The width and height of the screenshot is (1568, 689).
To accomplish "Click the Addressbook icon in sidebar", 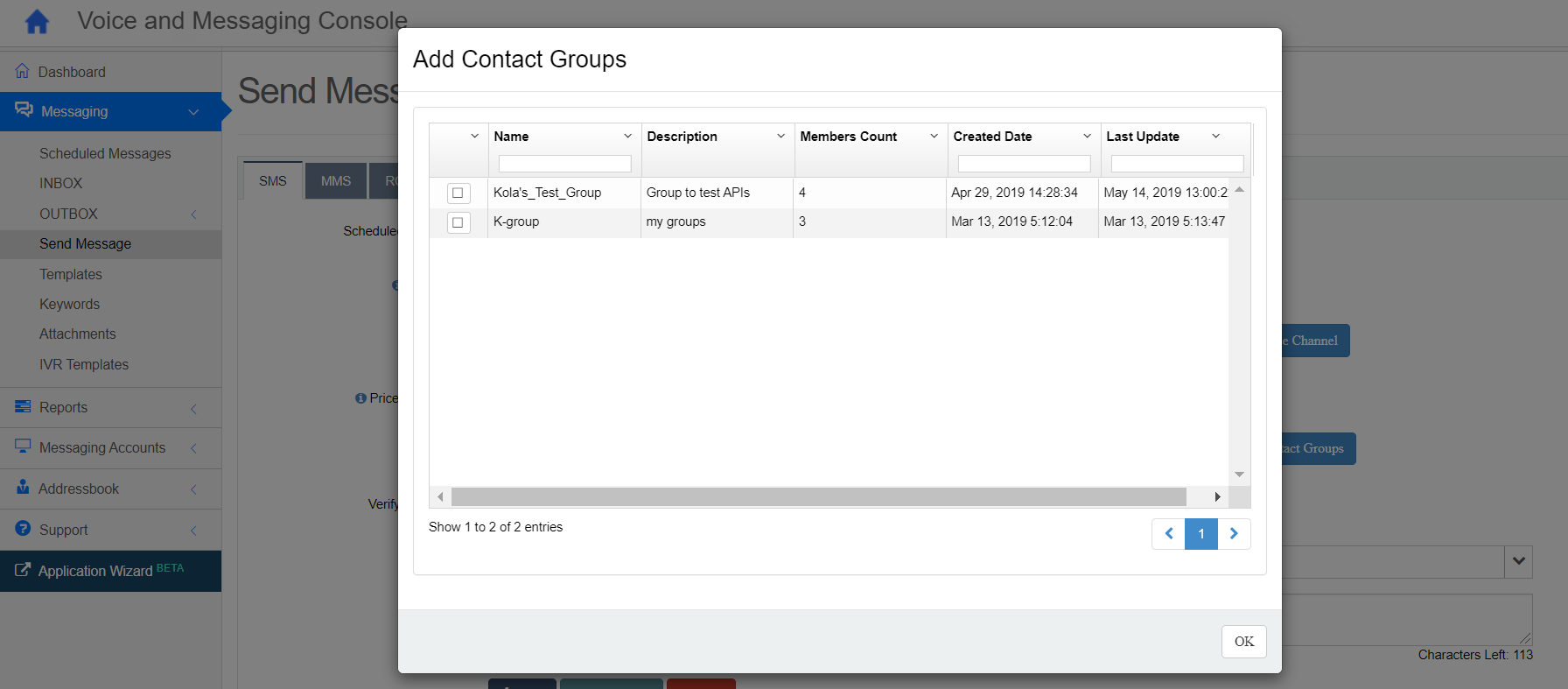I will click(23, 488).
